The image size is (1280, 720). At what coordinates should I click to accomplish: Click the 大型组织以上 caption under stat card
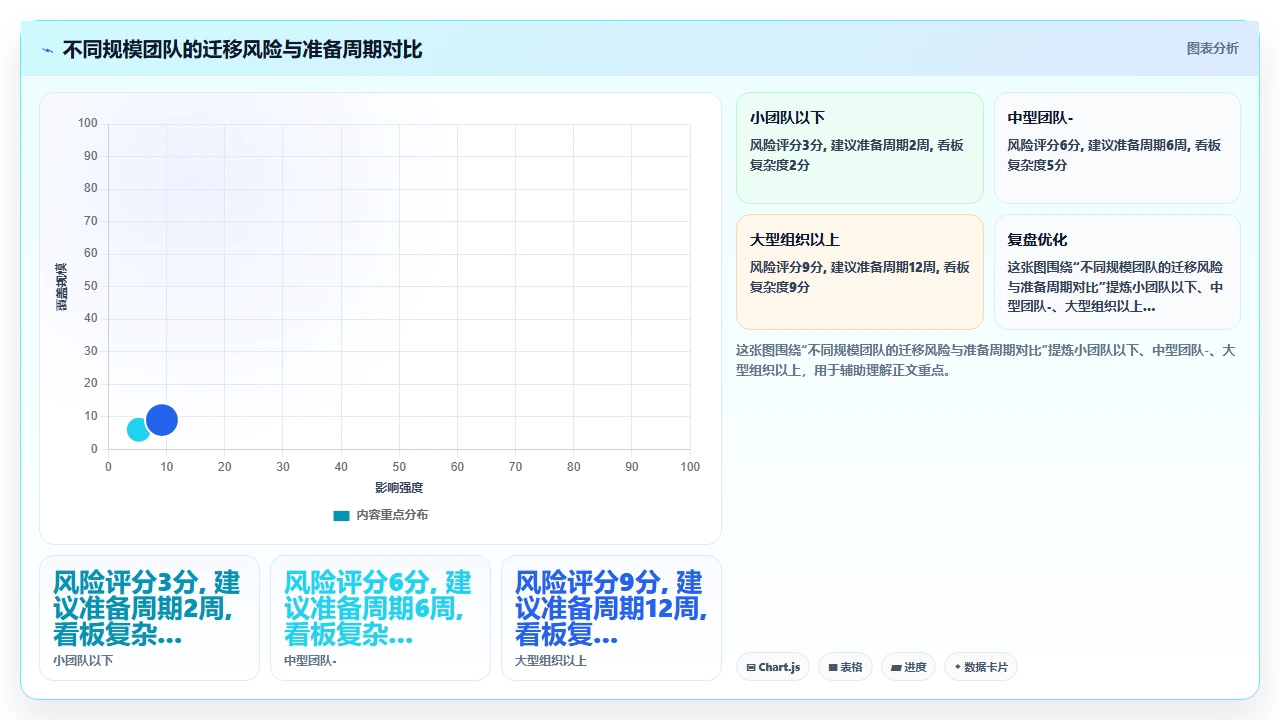click(551, 661)
